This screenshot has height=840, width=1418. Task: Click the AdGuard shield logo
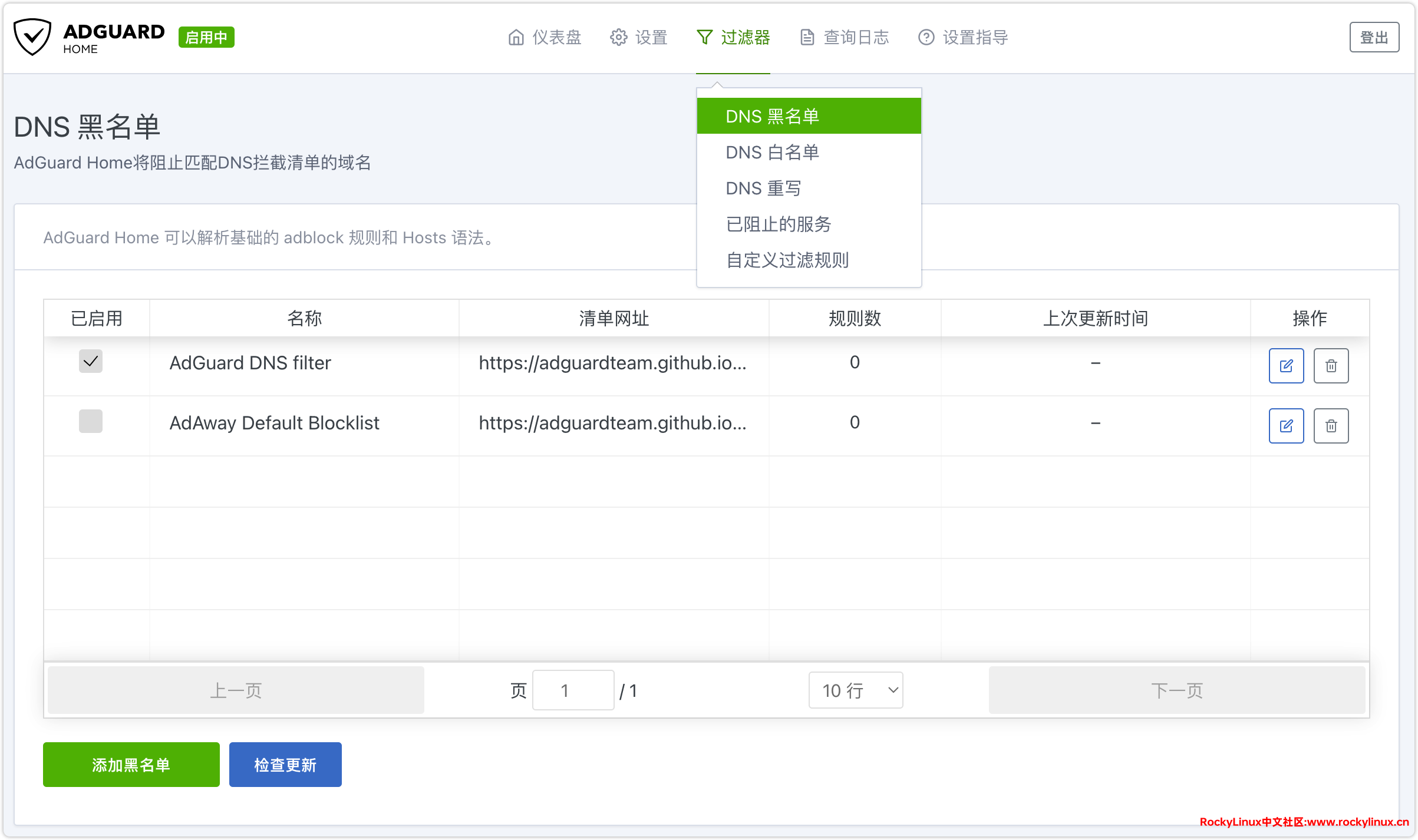[x=32, y=37]
